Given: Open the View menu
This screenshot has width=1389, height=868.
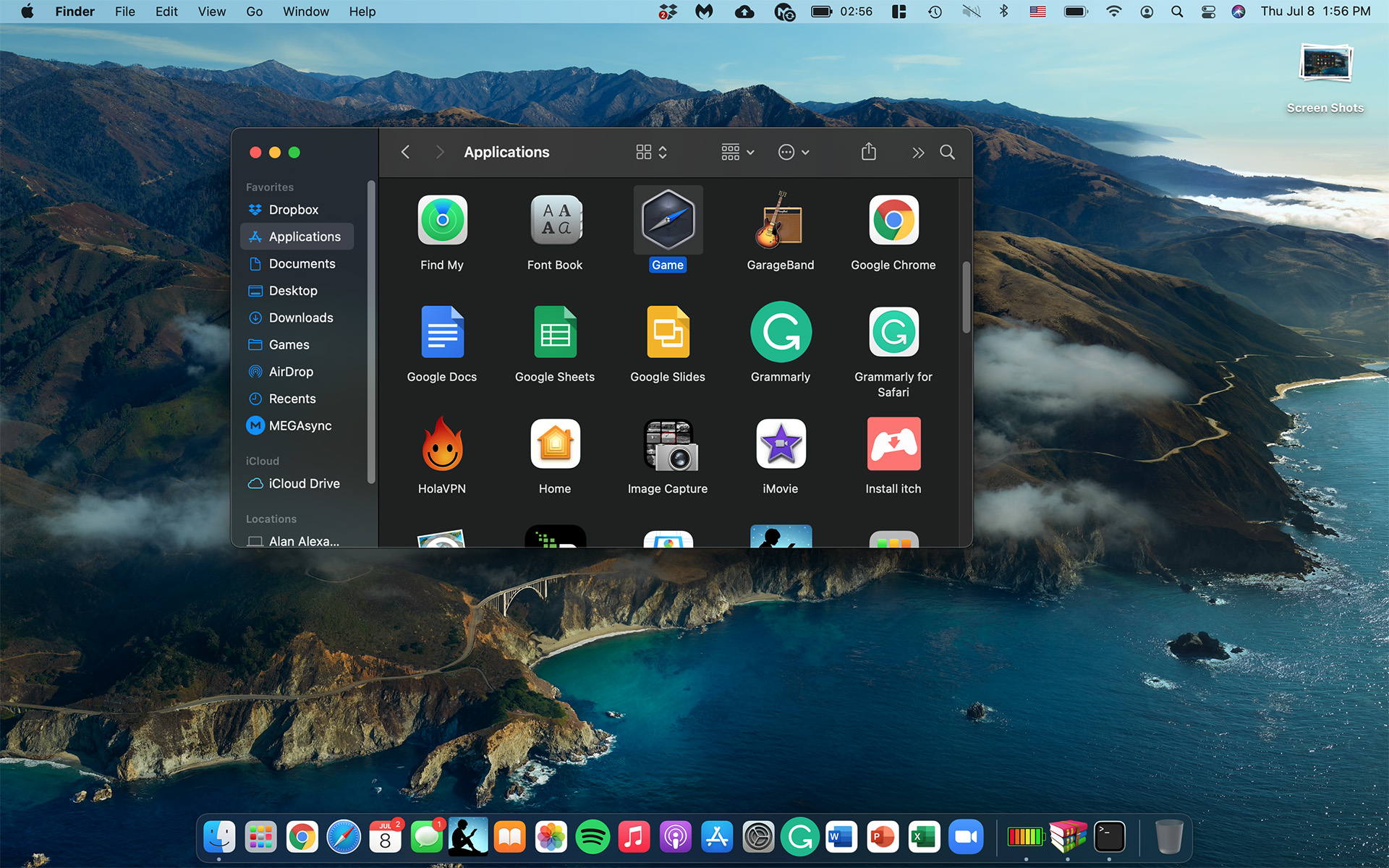Looking at the screenshot, I should click(212, 12).
